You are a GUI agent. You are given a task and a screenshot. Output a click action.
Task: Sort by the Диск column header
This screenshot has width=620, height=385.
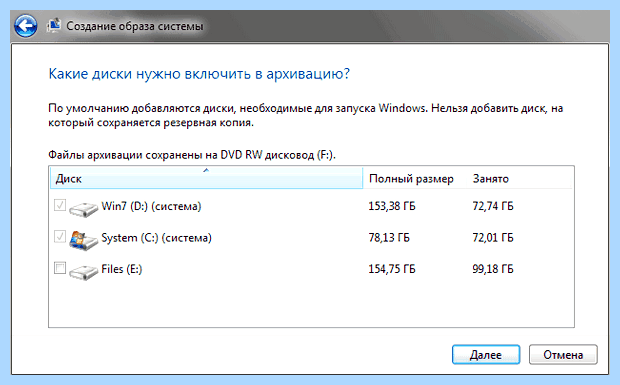[206, 178]
